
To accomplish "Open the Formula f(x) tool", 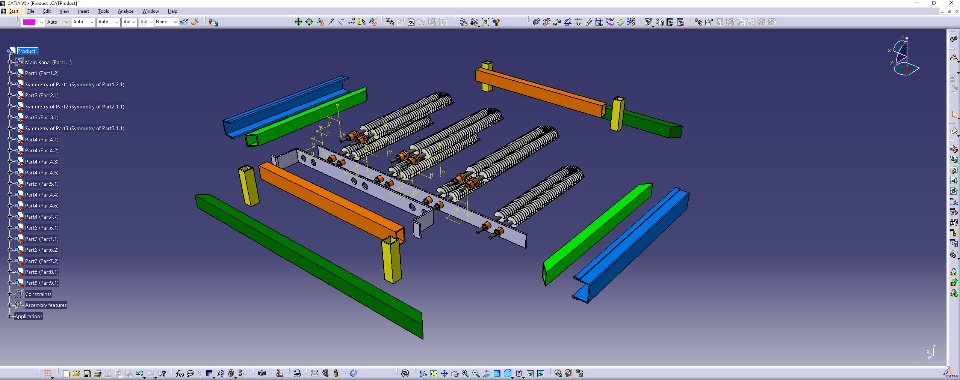I will 179,373.
